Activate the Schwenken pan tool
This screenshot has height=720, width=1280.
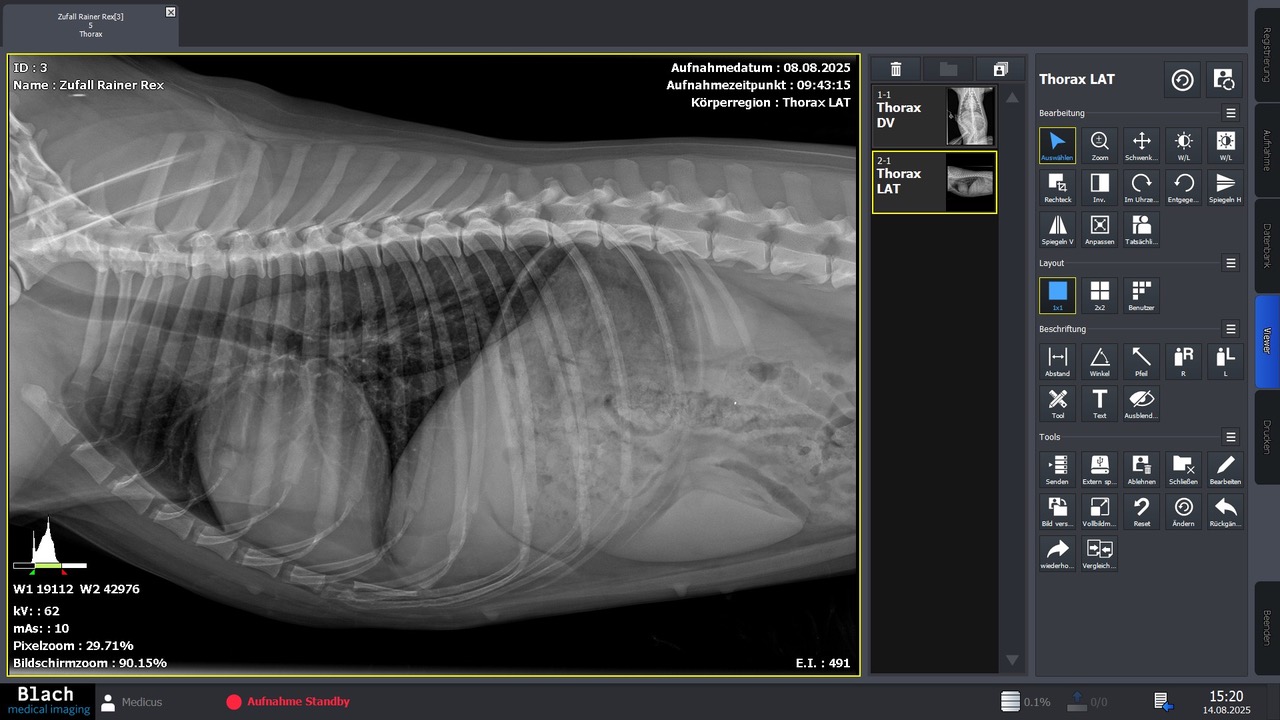tap(1141, 145)
